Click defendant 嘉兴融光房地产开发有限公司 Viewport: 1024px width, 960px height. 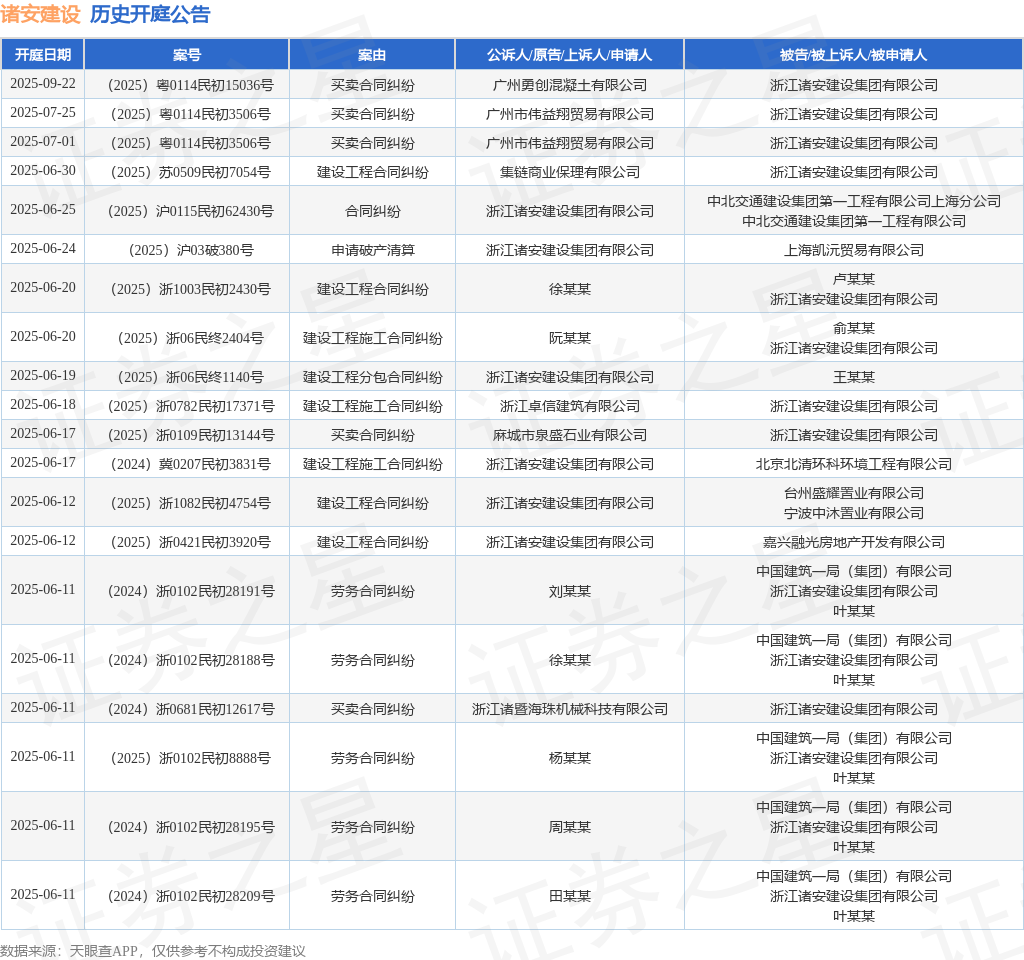[854, 543]
